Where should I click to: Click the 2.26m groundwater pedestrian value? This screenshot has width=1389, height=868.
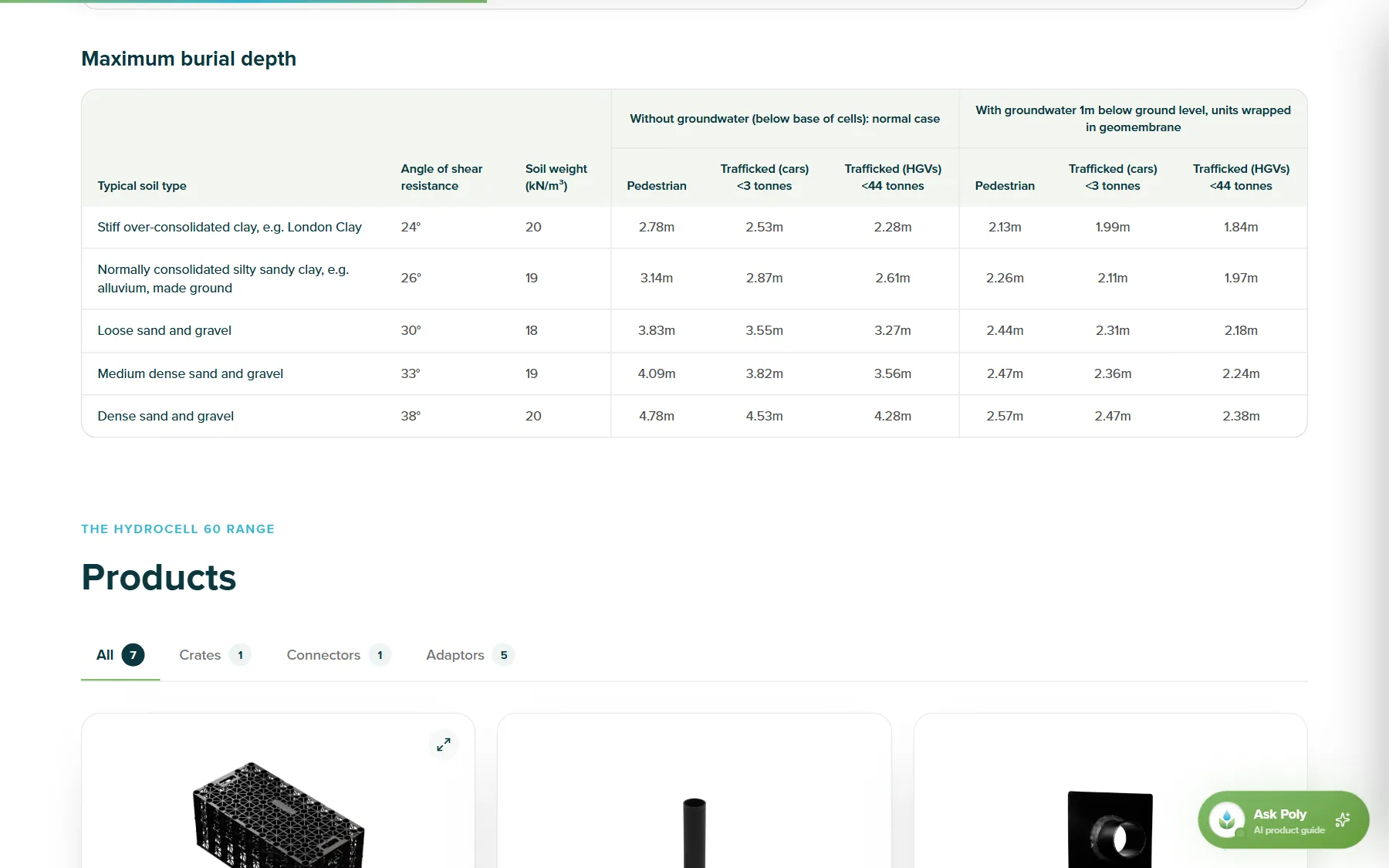1005,278
